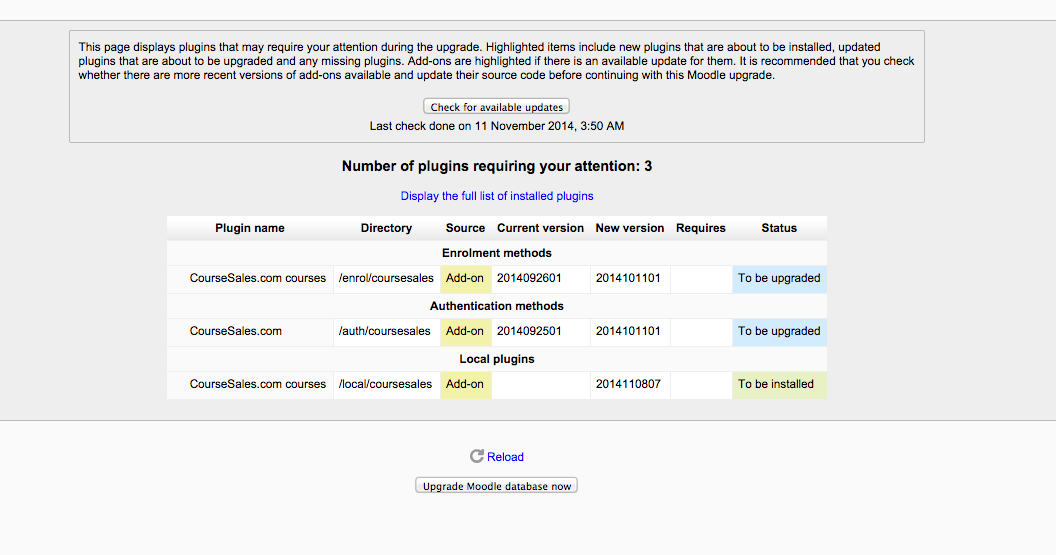Viewport: 1056px width, 555px height.
Task: Open the full list of installed plugins
Action: pos(497,196)
